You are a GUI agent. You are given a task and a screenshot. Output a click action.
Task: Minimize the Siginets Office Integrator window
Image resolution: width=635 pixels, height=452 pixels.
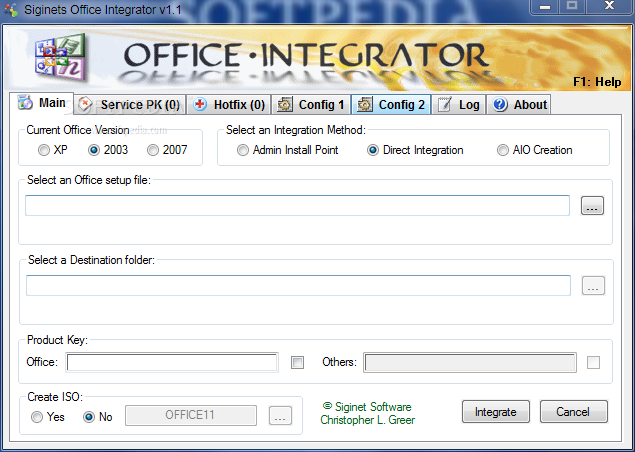[545, 7]
